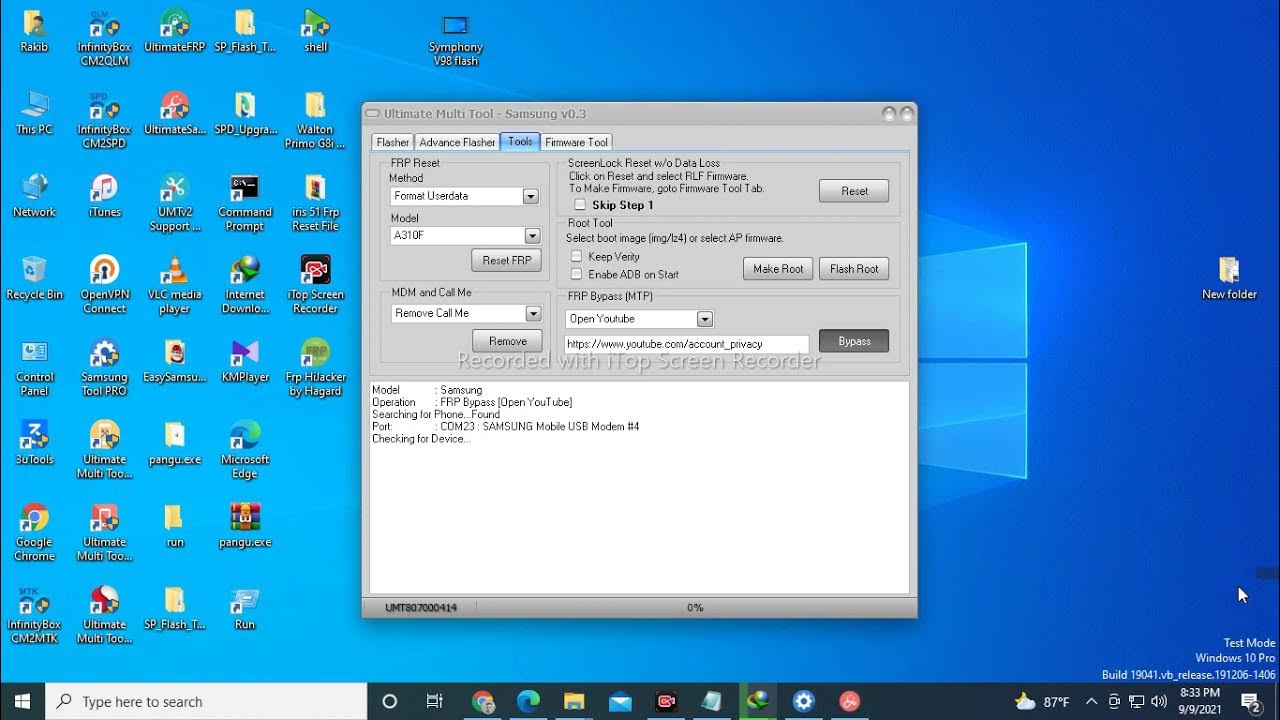
Task: Switch to the Advance Flasher tab
Action: pyautogui.click(x=457, y=142)
